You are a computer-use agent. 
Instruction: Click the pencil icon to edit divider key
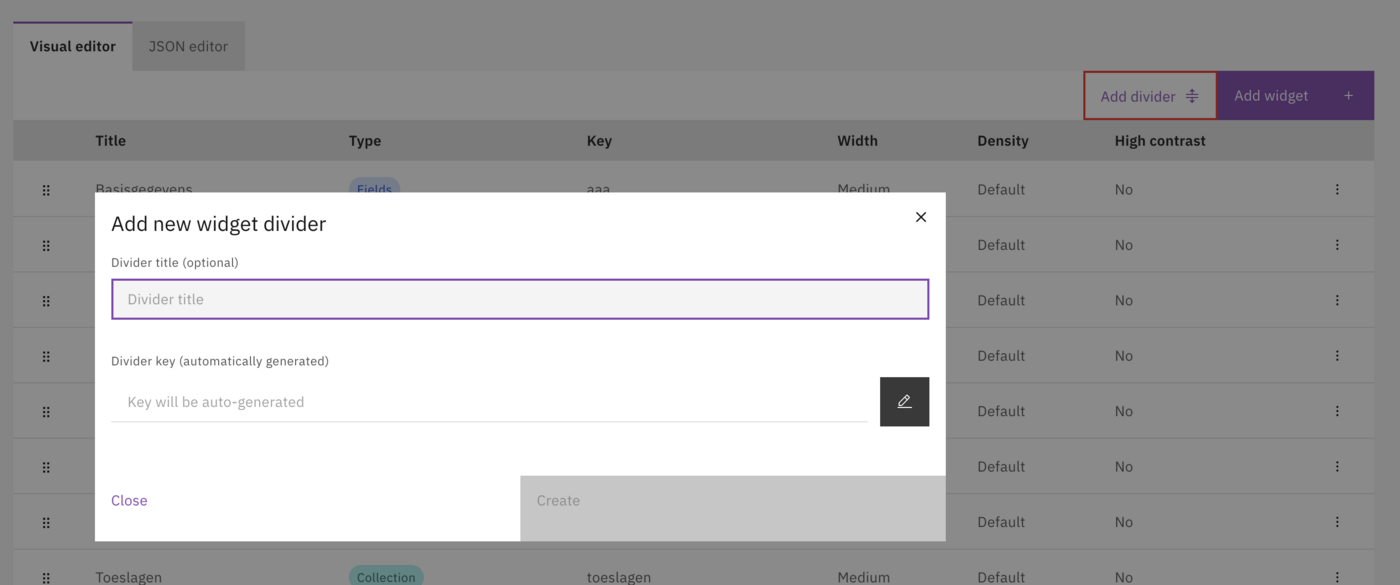(904, 401)
